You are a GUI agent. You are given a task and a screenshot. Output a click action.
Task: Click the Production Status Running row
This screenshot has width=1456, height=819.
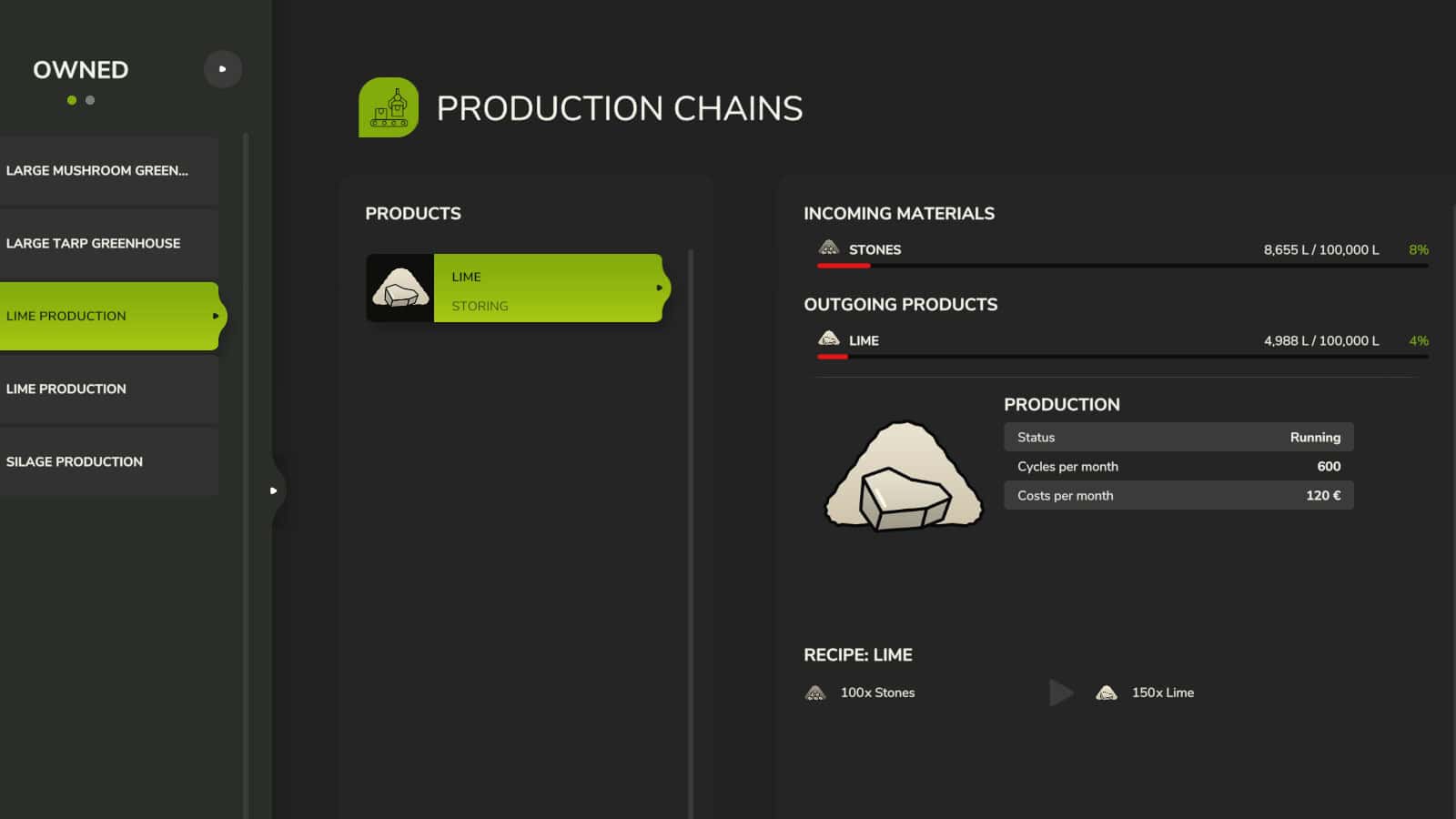point(1178,437)
